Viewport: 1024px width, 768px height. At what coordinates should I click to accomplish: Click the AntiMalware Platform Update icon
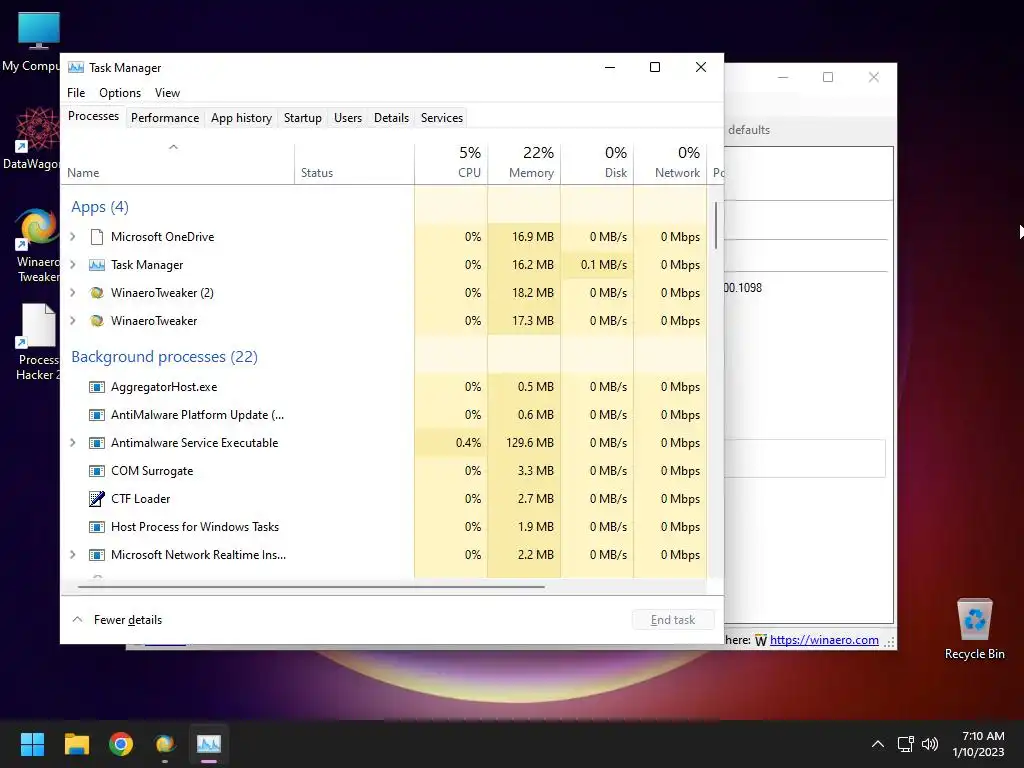tap(97, 415)
